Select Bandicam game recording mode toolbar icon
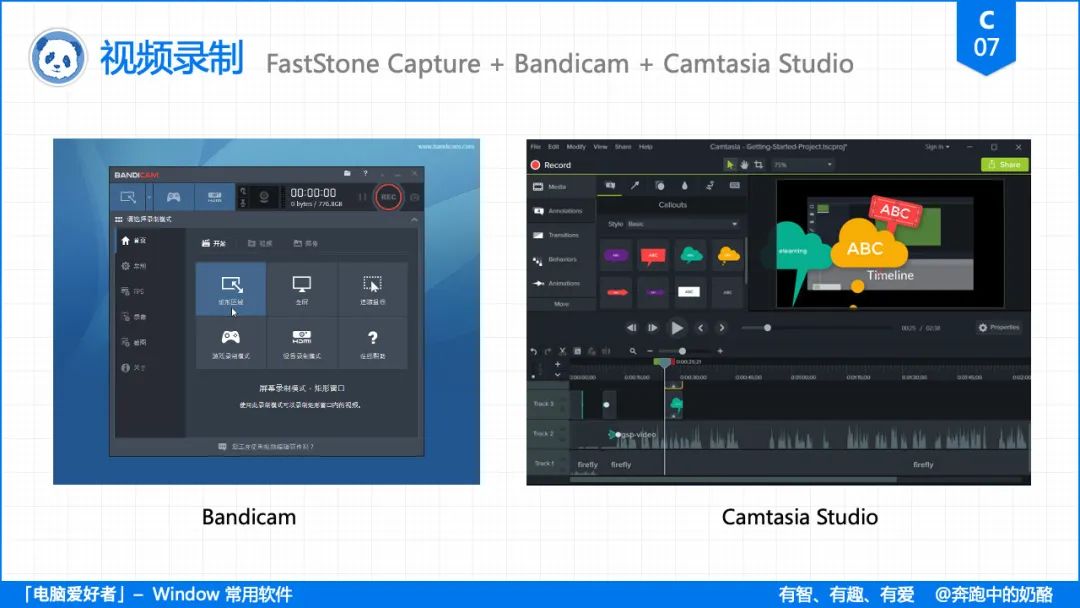The height and width of the screenshot is (608, 1080). coord(174,197)
